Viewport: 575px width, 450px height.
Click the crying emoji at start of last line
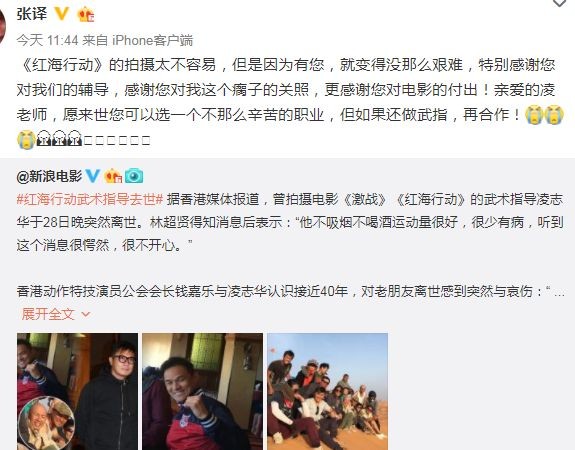[x=26, y=140]
